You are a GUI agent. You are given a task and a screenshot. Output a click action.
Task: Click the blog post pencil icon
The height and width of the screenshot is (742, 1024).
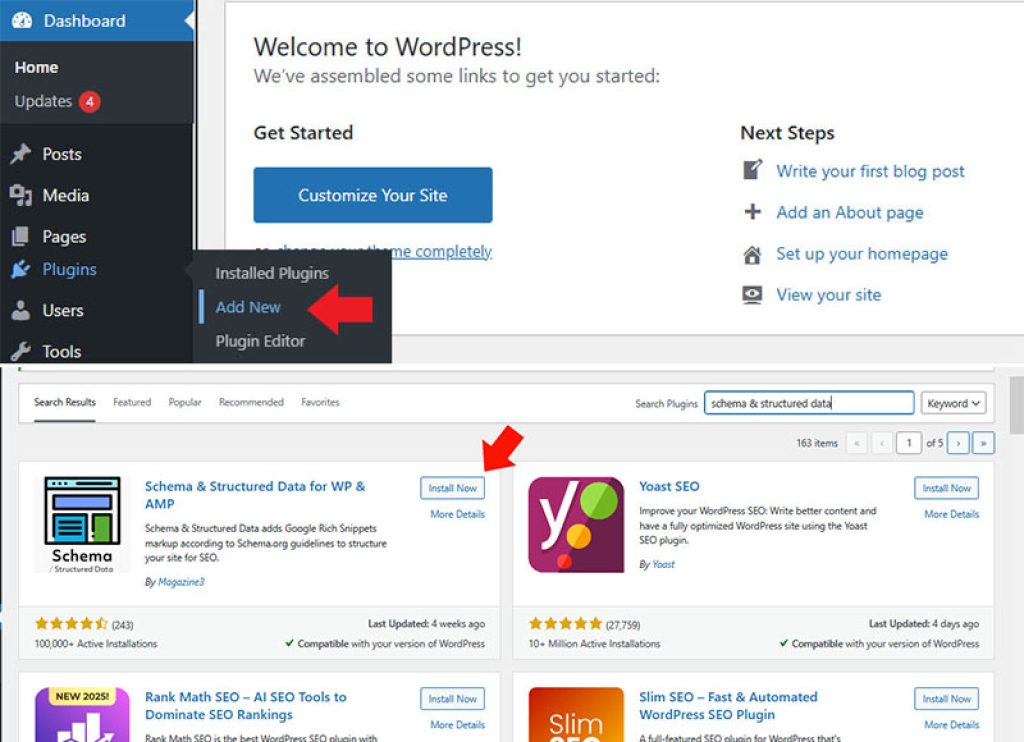pos(752,170)
